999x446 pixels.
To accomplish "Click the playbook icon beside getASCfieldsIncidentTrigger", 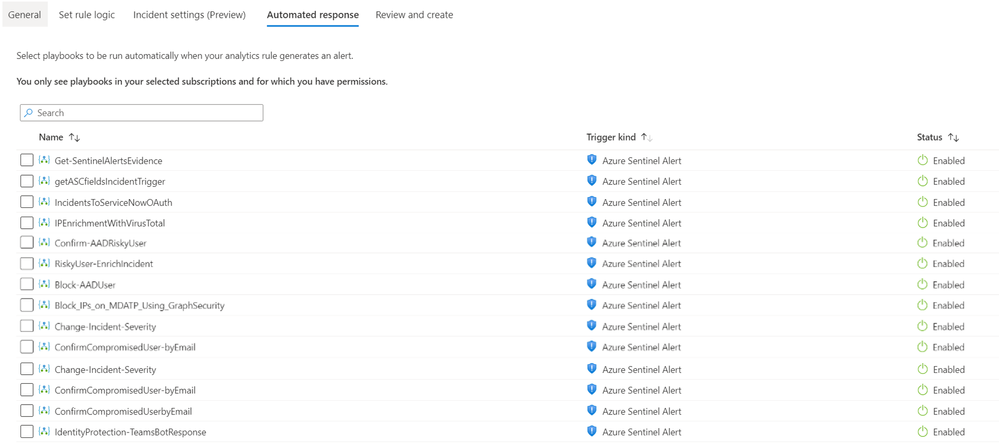I will [x=44, y=182].
